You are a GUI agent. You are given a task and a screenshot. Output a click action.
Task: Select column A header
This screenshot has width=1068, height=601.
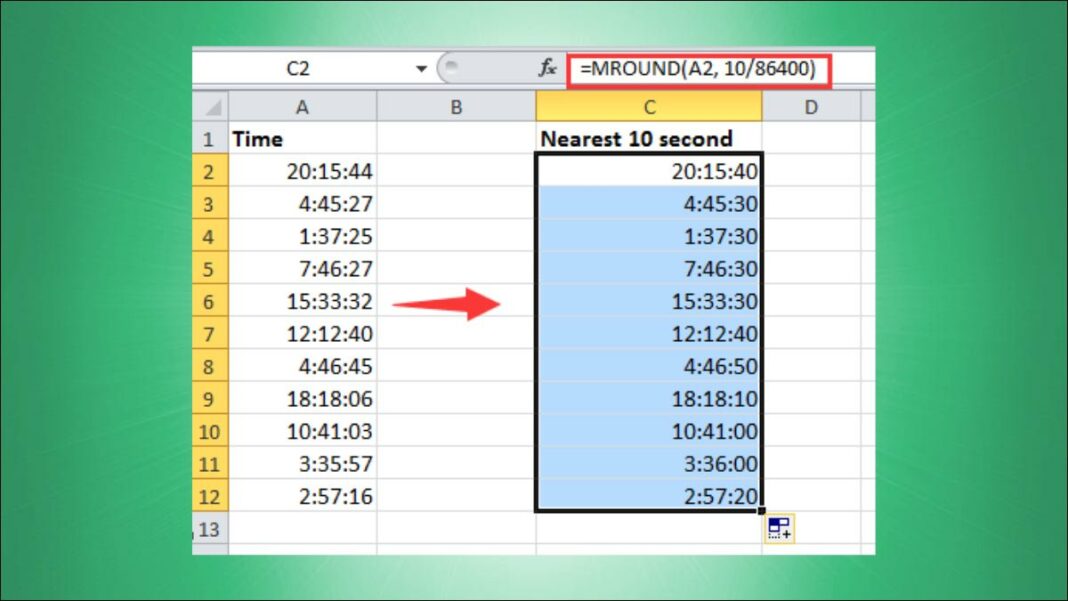click(302, 107)
